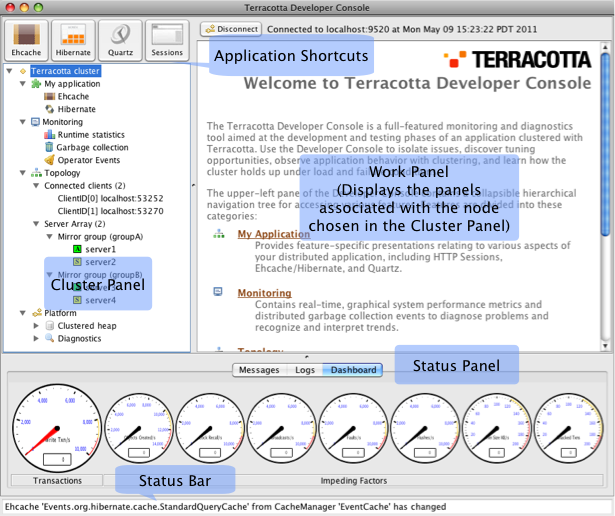Click the Write Txn/s gauge with red needle
This screenshot has height=516, width=615.
57,428
